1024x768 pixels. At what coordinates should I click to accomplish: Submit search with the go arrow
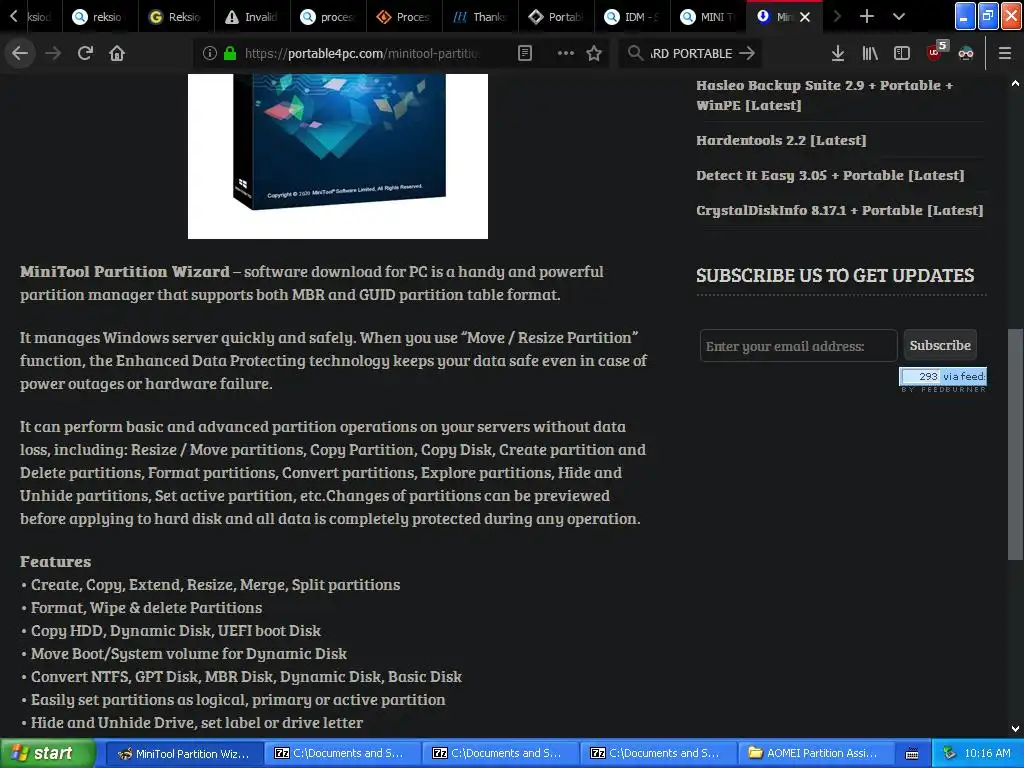point(746,53)
